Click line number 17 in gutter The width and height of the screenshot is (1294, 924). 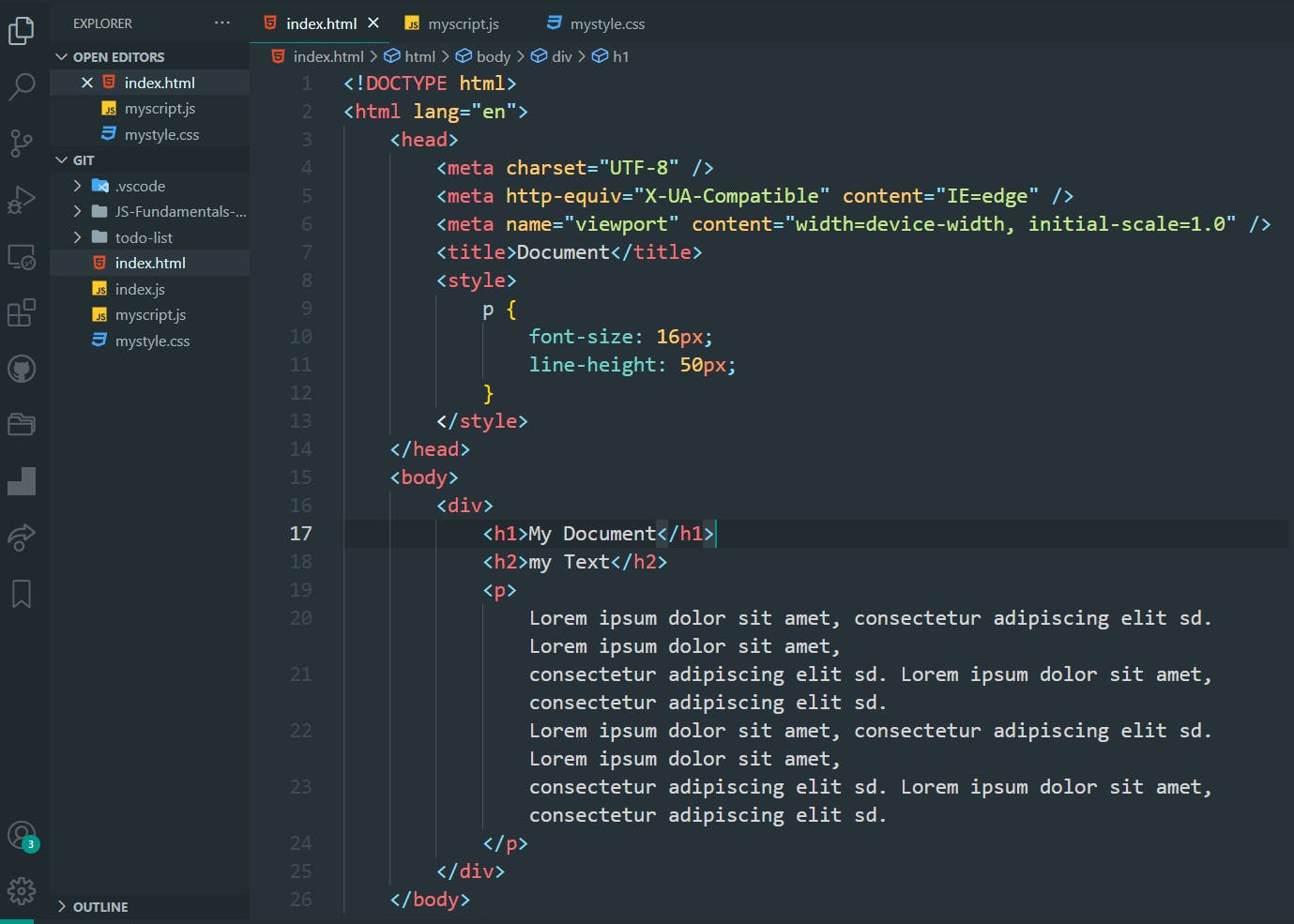pos(300,533)
